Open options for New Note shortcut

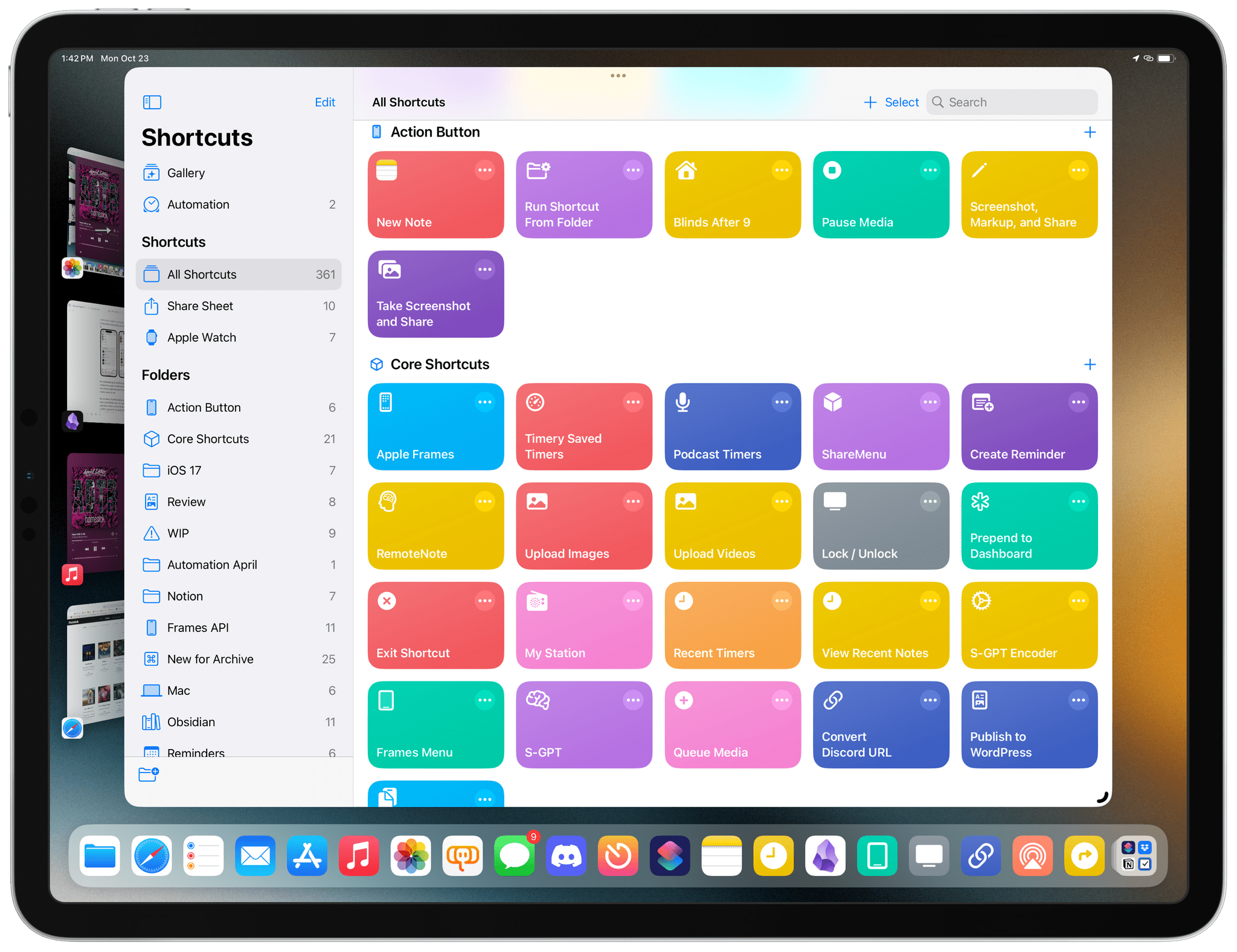484,170
